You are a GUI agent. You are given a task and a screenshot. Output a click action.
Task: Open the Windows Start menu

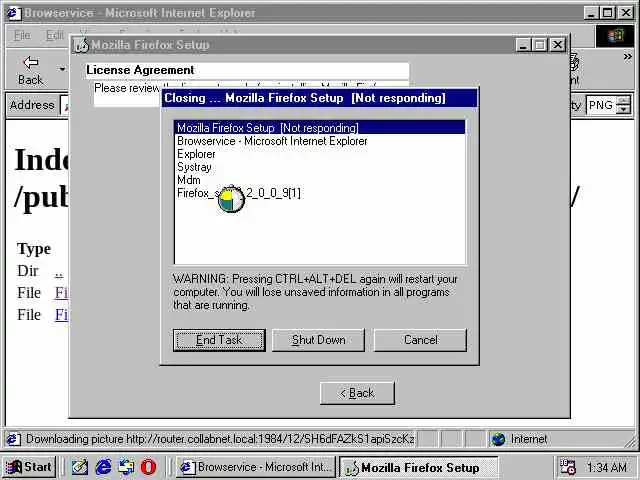coord(29,467)
